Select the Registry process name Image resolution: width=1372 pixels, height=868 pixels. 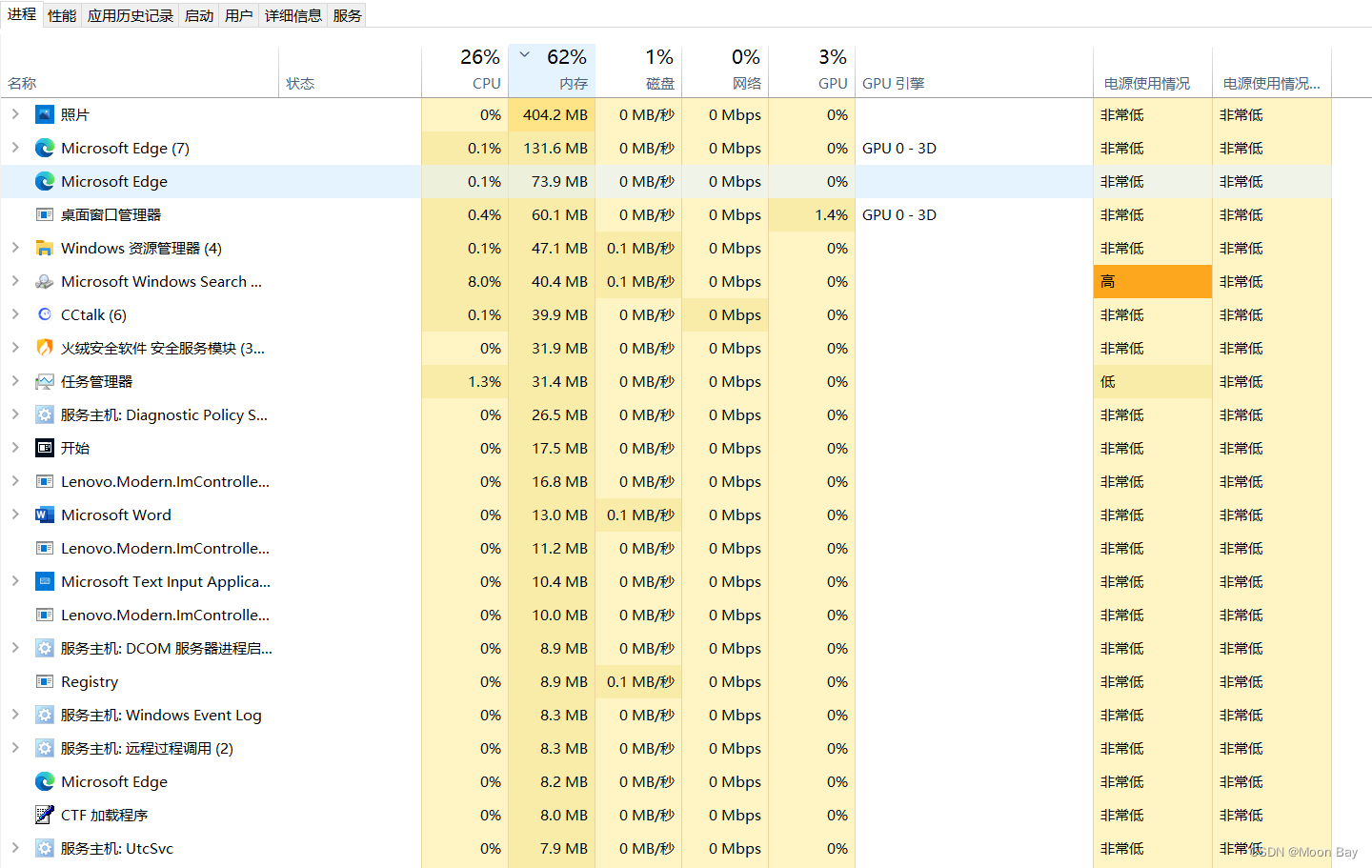point(90,681)
